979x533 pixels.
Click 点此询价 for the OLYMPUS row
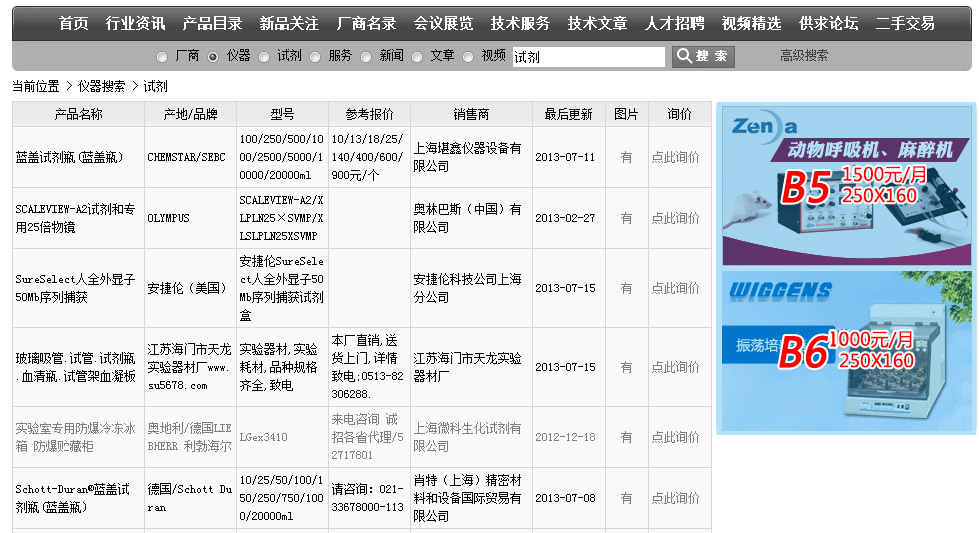(676, 218)
